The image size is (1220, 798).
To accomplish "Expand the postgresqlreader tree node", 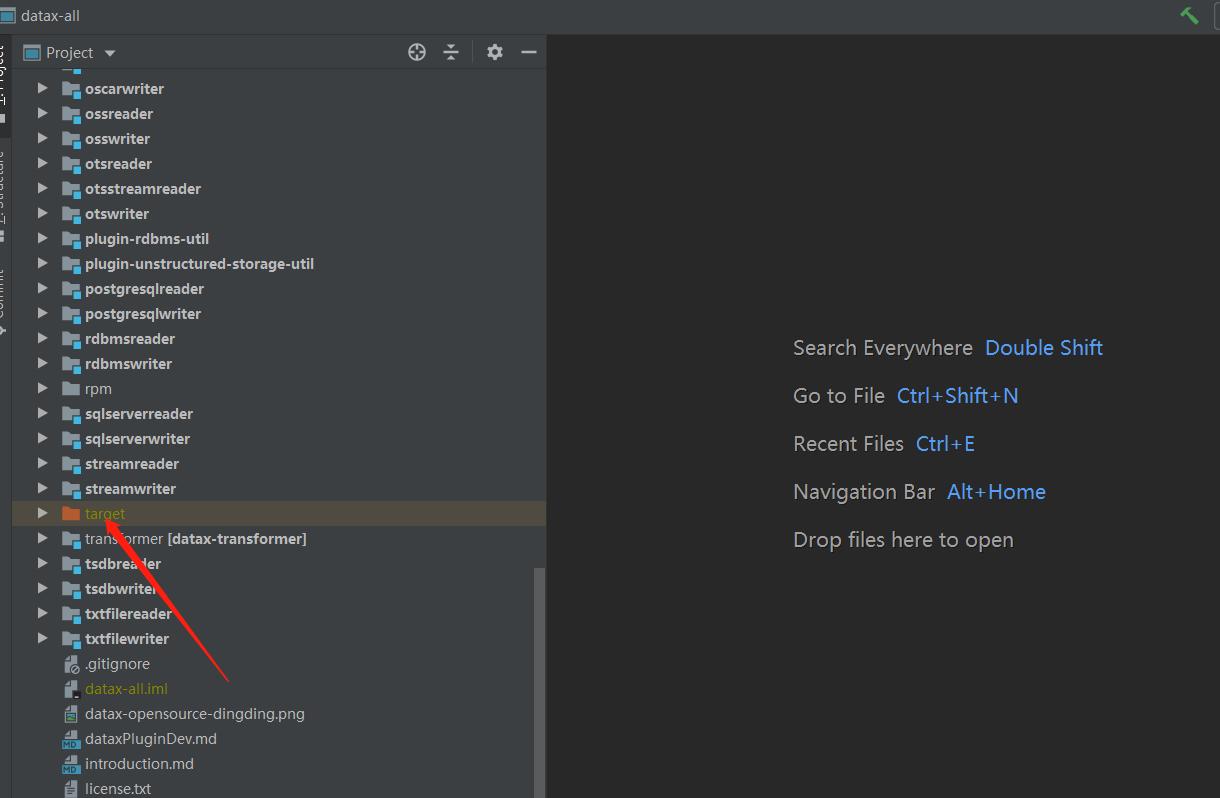I will [x=42, y=289].
